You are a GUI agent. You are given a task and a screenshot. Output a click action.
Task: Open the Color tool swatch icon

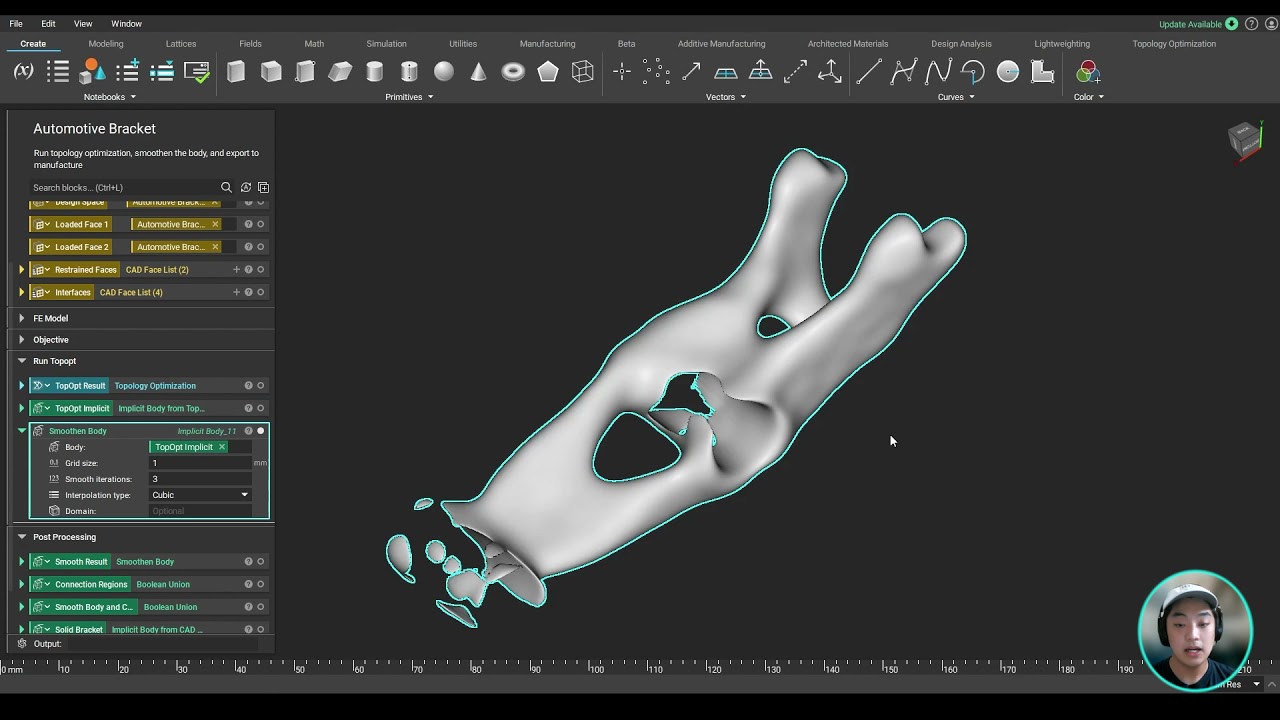coord(1088,72)
